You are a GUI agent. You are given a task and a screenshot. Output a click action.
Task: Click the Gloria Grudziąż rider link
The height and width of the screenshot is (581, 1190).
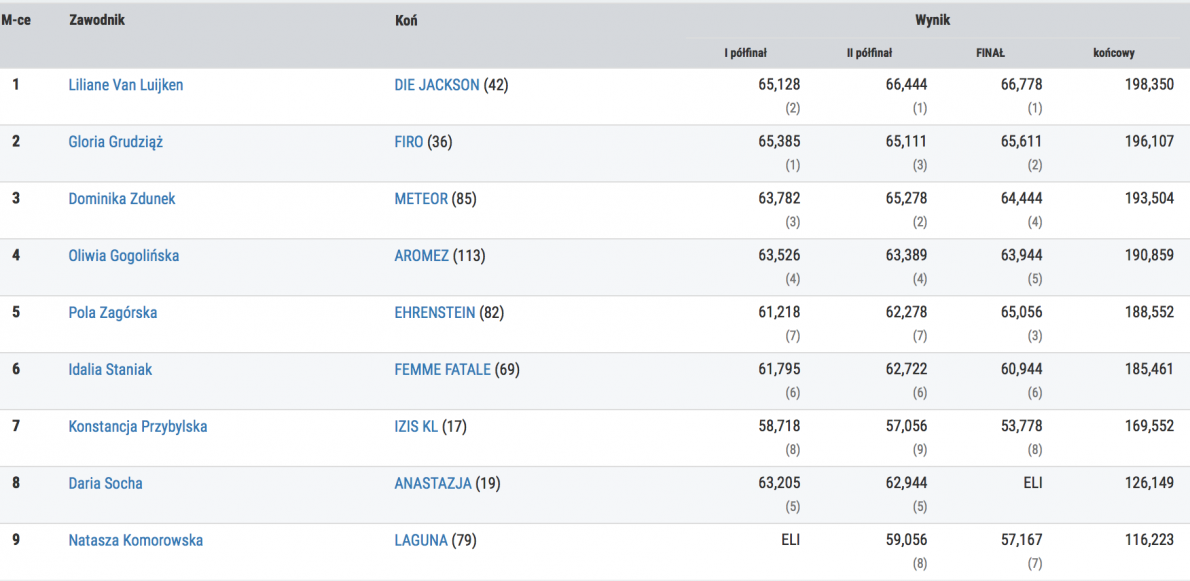tap(115, 142)
